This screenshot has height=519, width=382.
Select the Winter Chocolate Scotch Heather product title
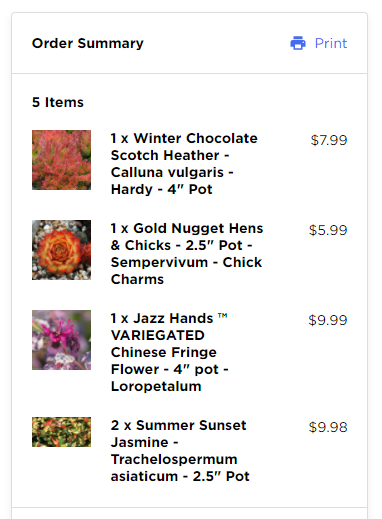[184, 164]
